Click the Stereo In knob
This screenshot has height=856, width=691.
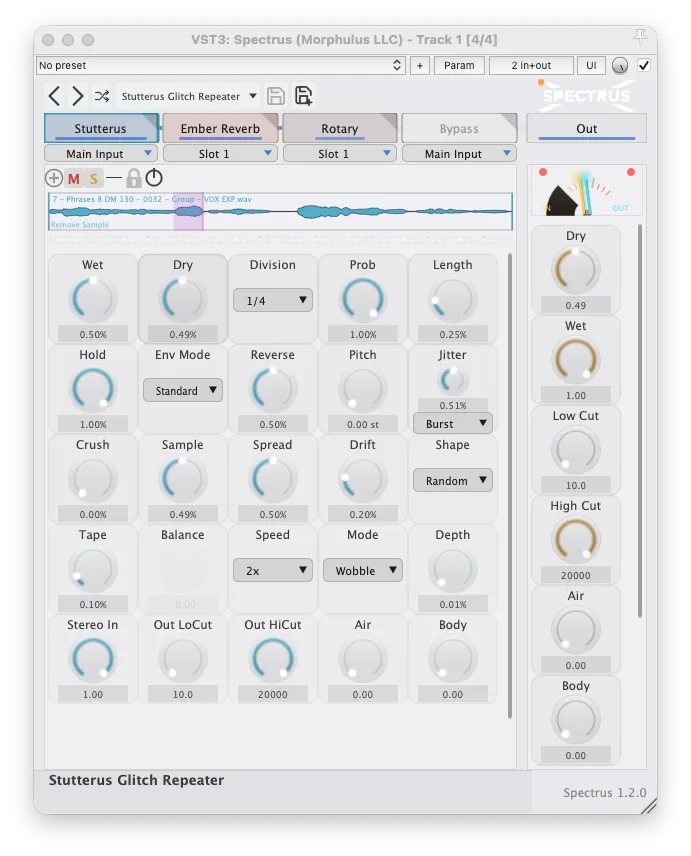(x=93, y=659)
